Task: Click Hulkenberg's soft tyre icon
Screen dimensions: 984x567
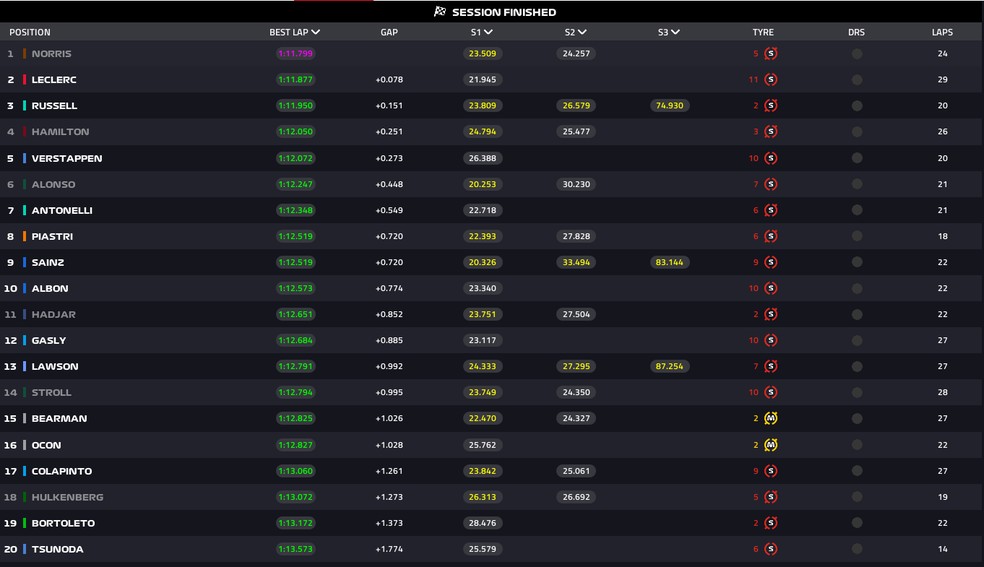Action: (771, 497)
